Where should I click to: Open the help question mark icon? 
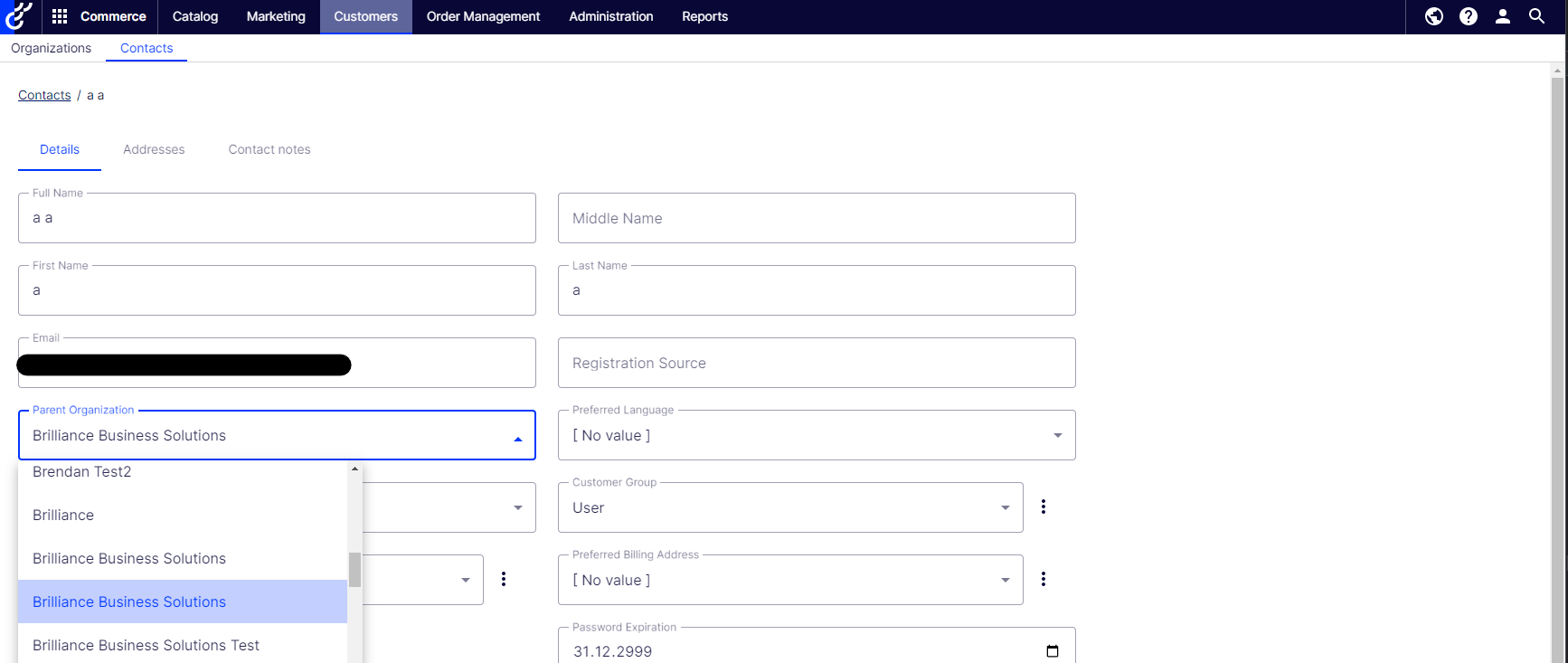click(x=1469, y=16)
